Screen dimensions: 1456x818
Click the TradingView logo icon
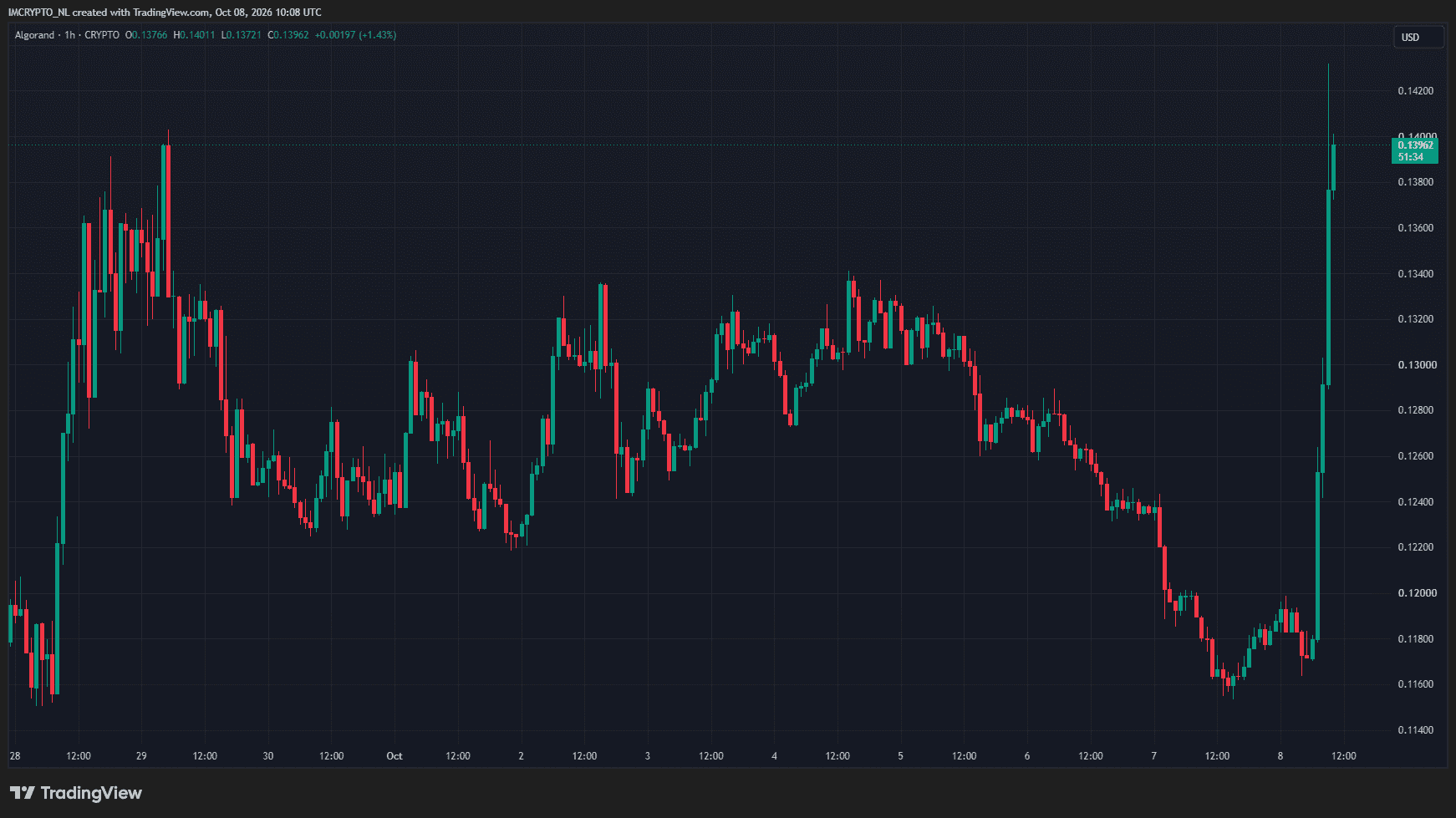(23, 793)
